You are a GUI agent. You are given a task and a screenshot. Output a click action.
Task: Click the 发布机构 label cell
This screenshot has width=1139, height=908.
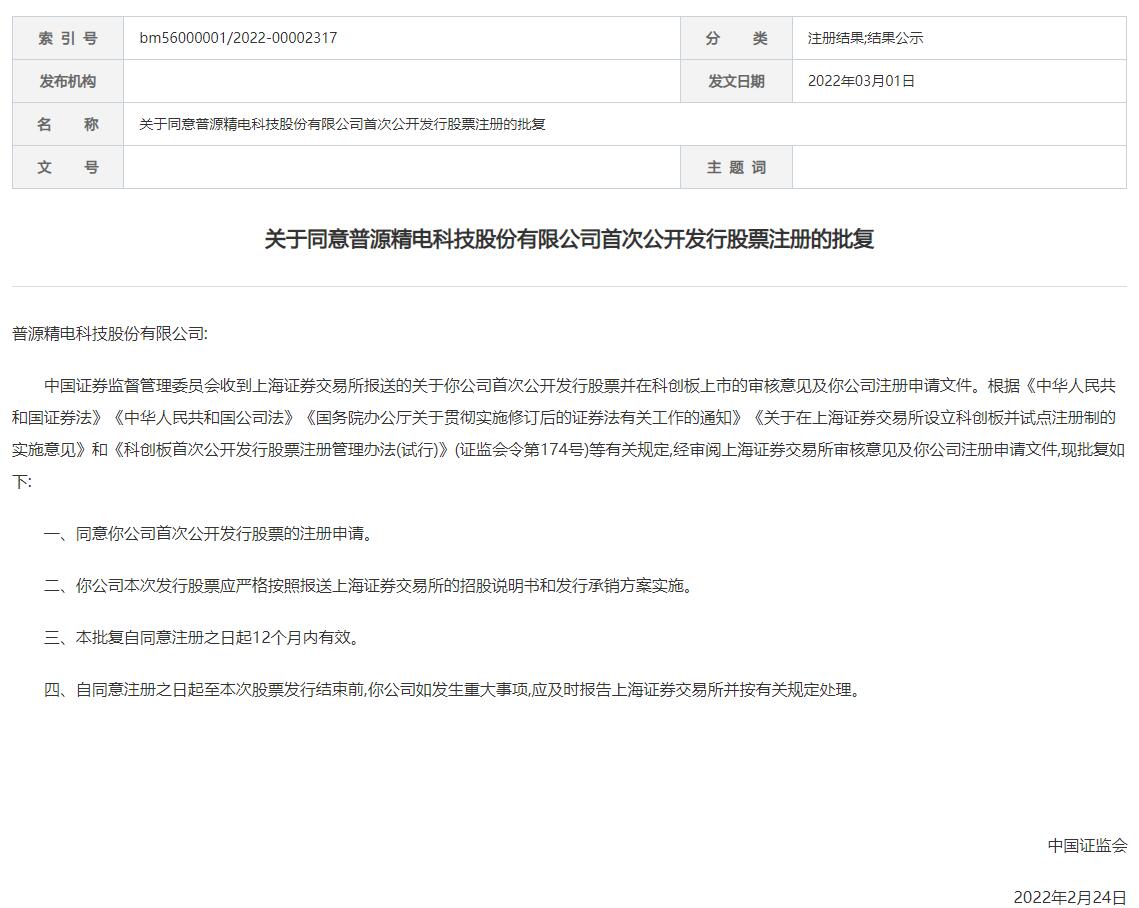pos(68,81)
